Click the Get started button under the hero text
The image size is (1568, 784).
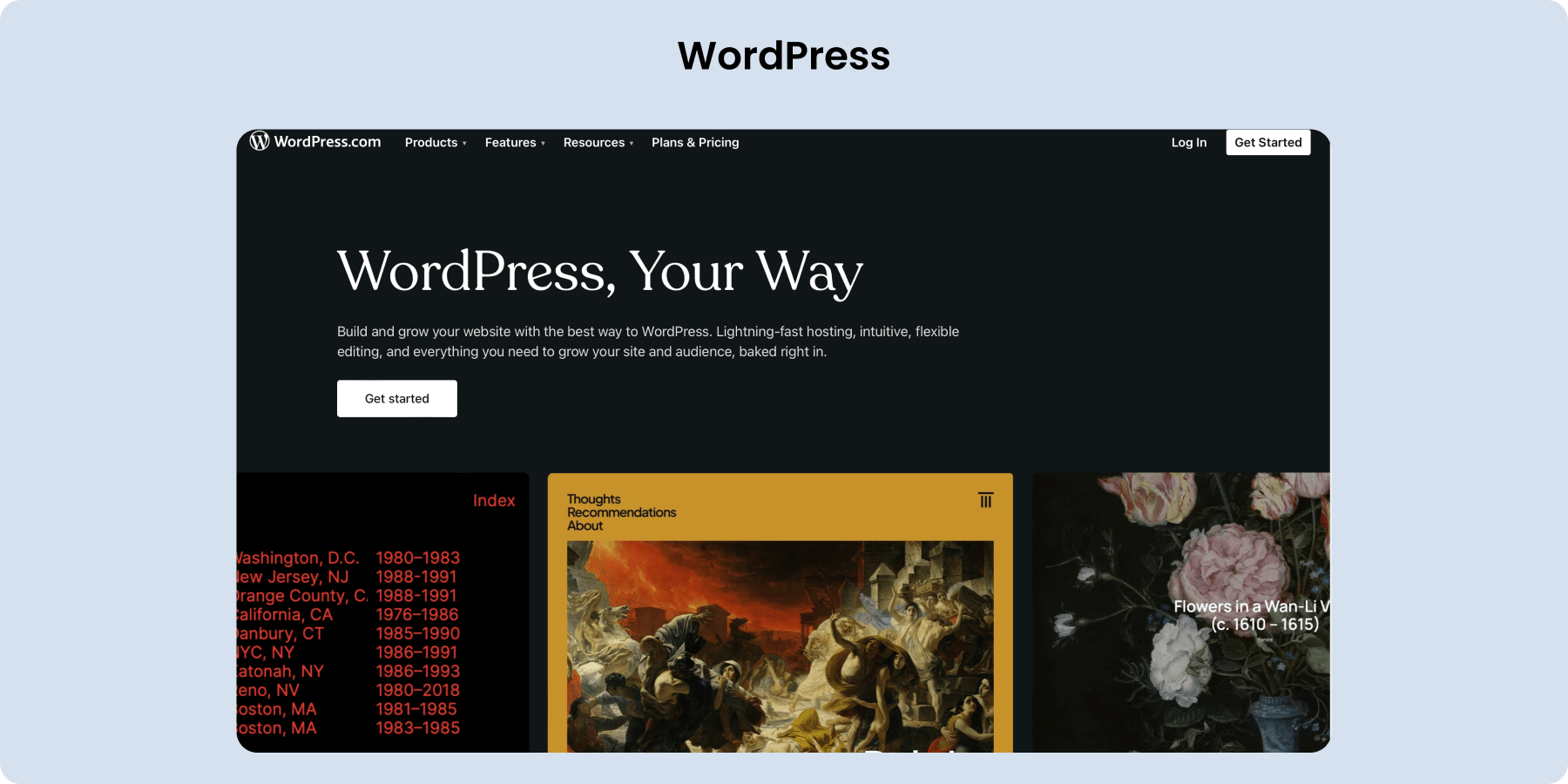pos(397,398)
